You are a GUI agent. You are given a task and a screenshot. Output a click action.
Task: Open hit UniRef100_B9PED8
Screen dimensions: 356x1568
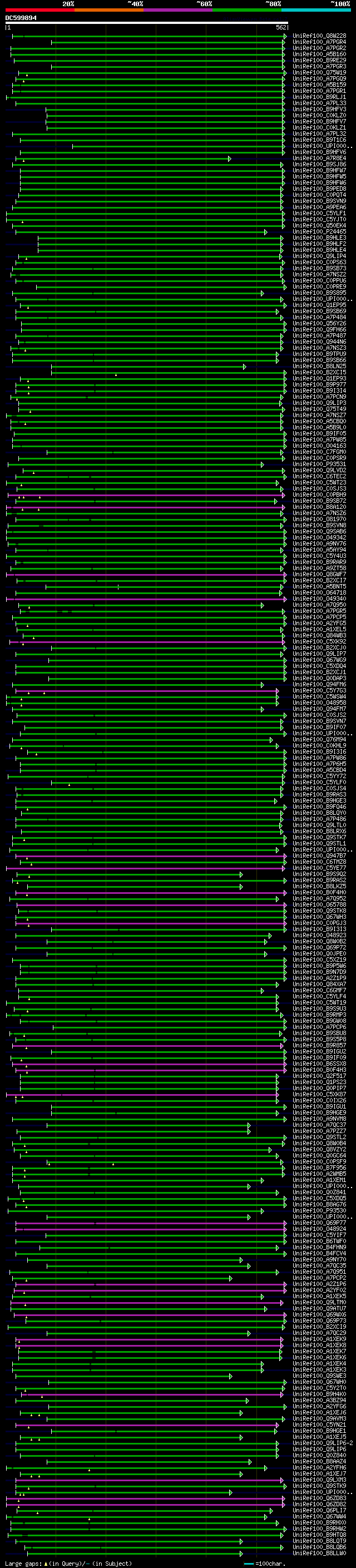319,189
